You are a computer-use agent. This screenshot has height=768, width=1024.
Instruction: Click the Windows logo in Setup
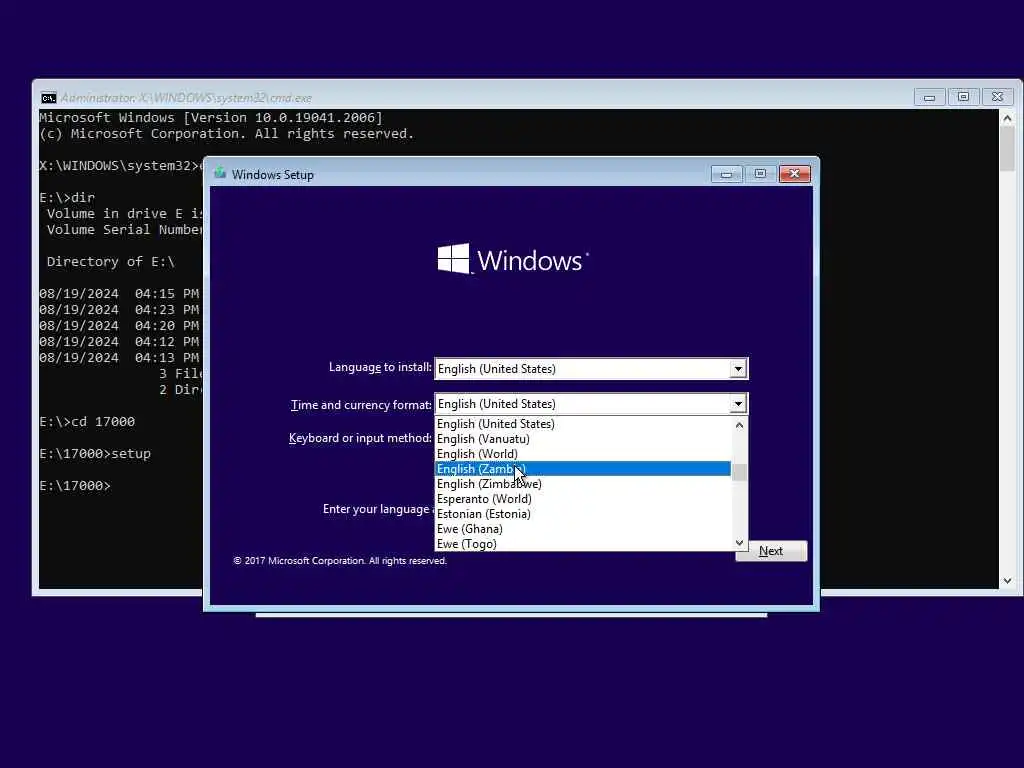pyautogui.click(x=513, y=259)
